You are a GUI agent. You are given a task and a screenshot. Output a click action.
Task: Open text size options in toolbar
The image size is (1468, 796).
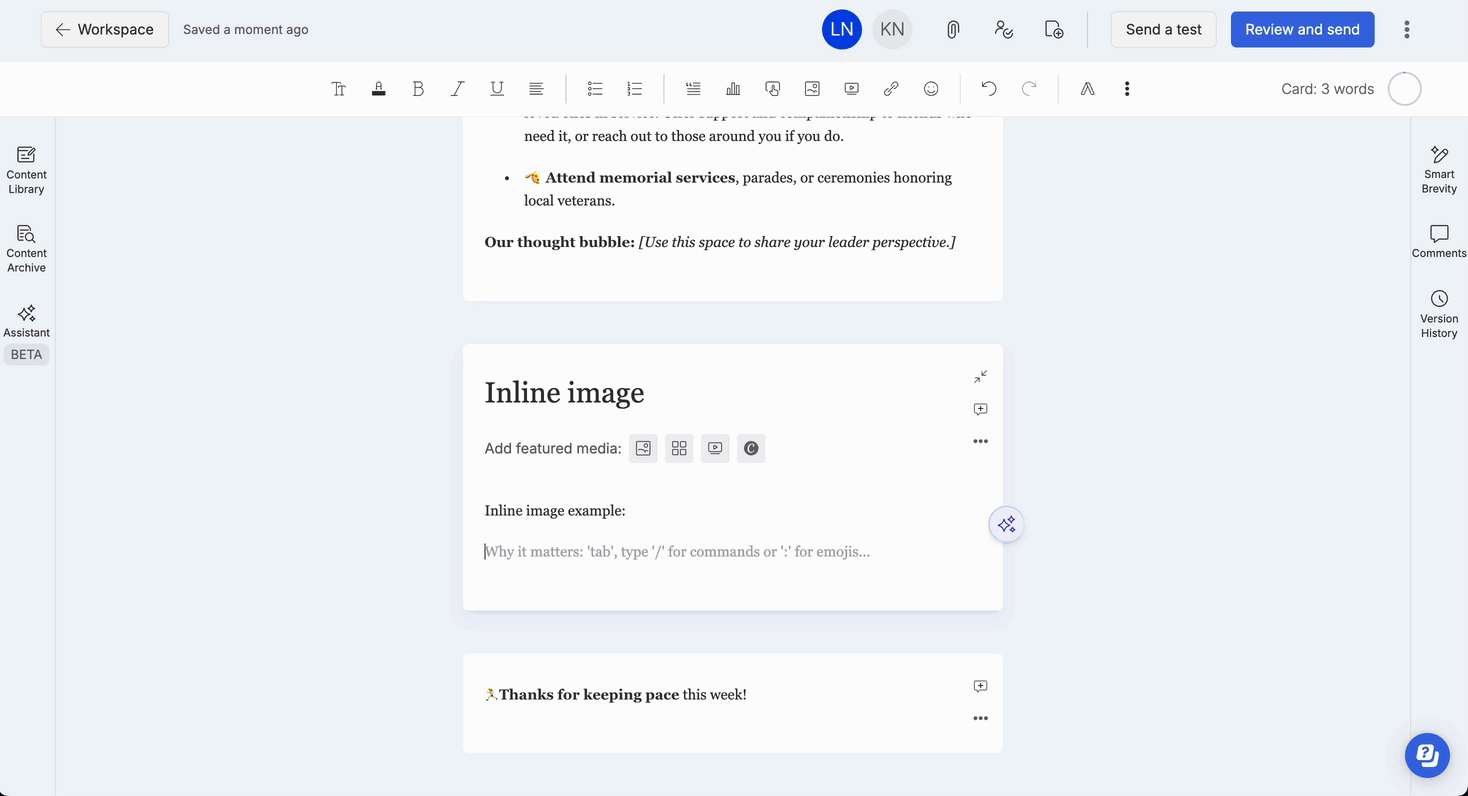pos(339,89)
